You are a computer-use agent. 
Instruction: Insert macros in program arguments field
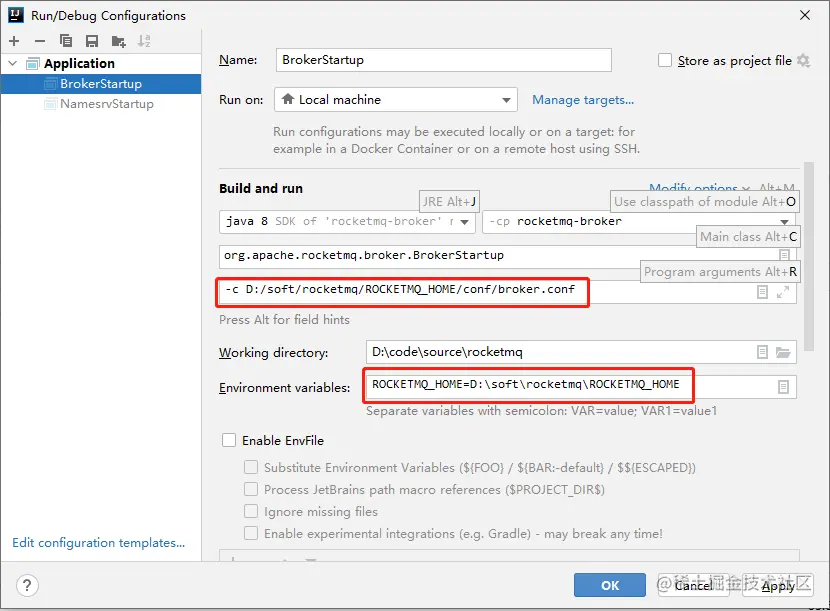coord(762,292)
